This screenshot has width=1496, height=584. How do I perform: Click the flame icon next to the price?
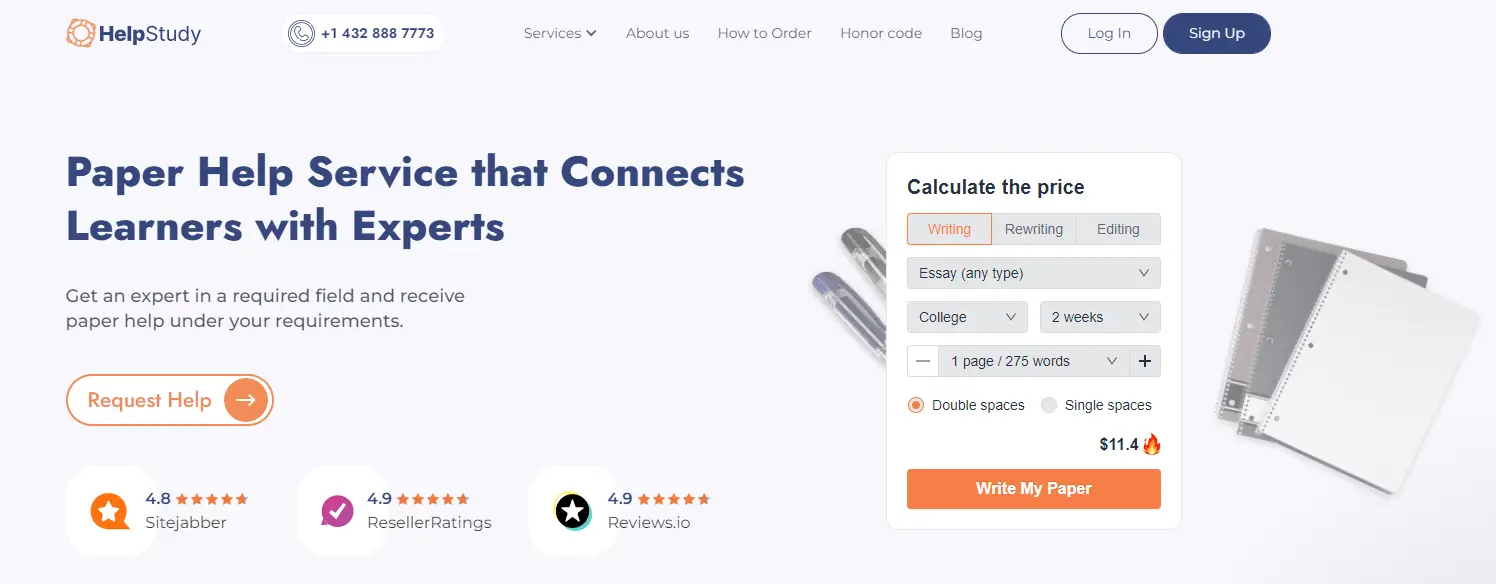coord(1153,443)
